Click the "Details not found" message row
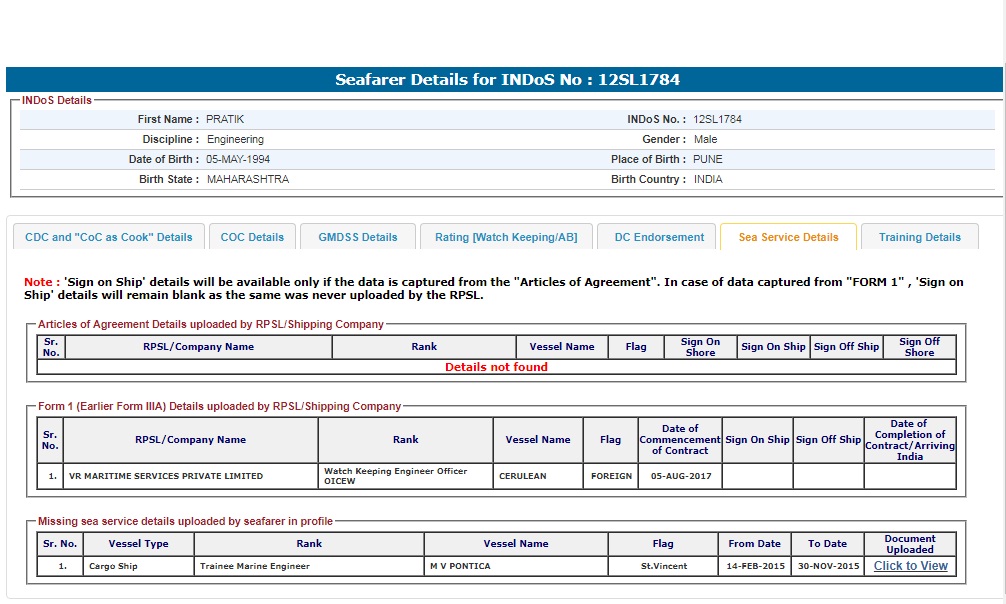Viewport: 1006px width, 604px height. [496, 367]
